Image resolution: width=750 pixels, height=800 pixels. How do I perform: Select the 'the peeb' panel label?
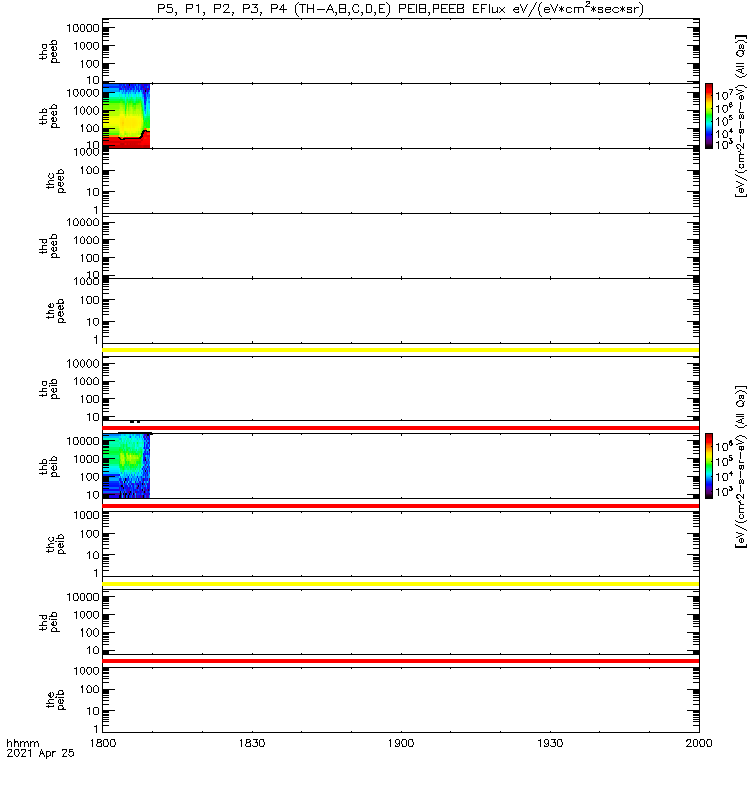[56, 311]
